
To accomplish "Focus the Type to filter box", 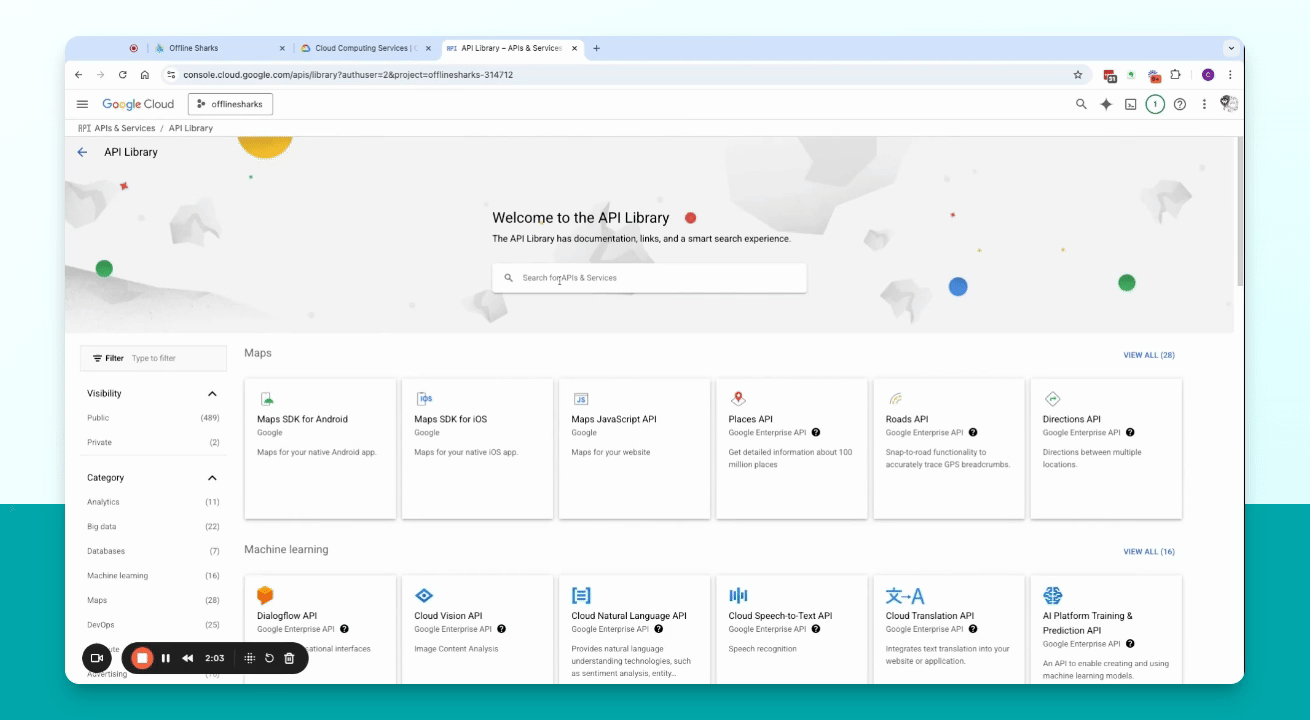I will pos(175,358).
